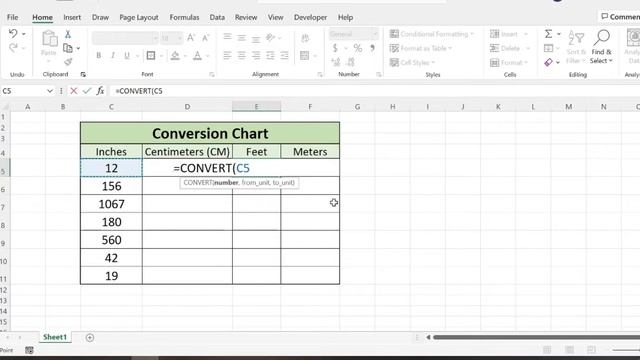640x360 pixels.
Task: Click the Center alignment icon
Action: (x=242, y=56)
